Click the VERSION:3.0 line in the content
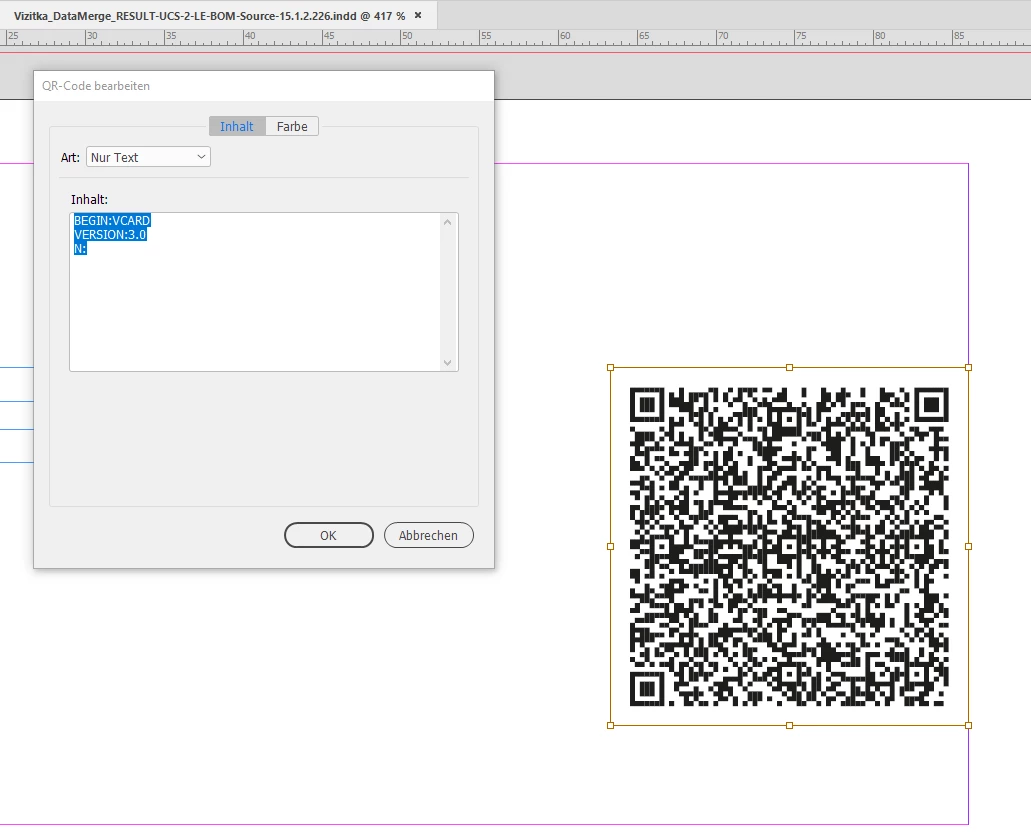The image size is (1031, 838). [110, 235]
